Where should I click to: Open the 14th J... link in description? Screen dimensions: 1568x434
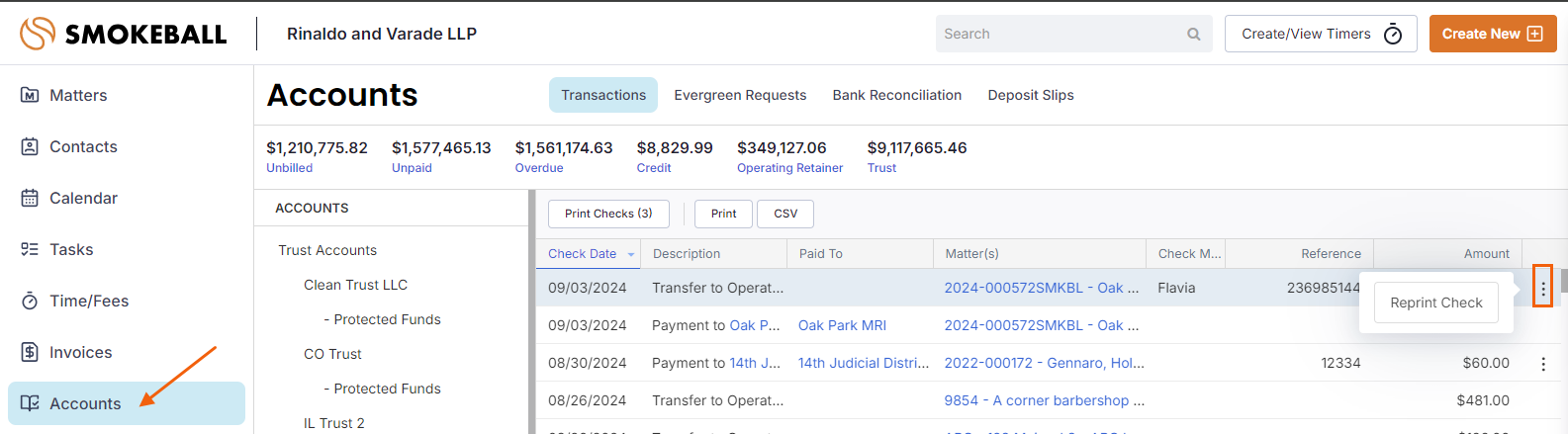click(755, 363)
